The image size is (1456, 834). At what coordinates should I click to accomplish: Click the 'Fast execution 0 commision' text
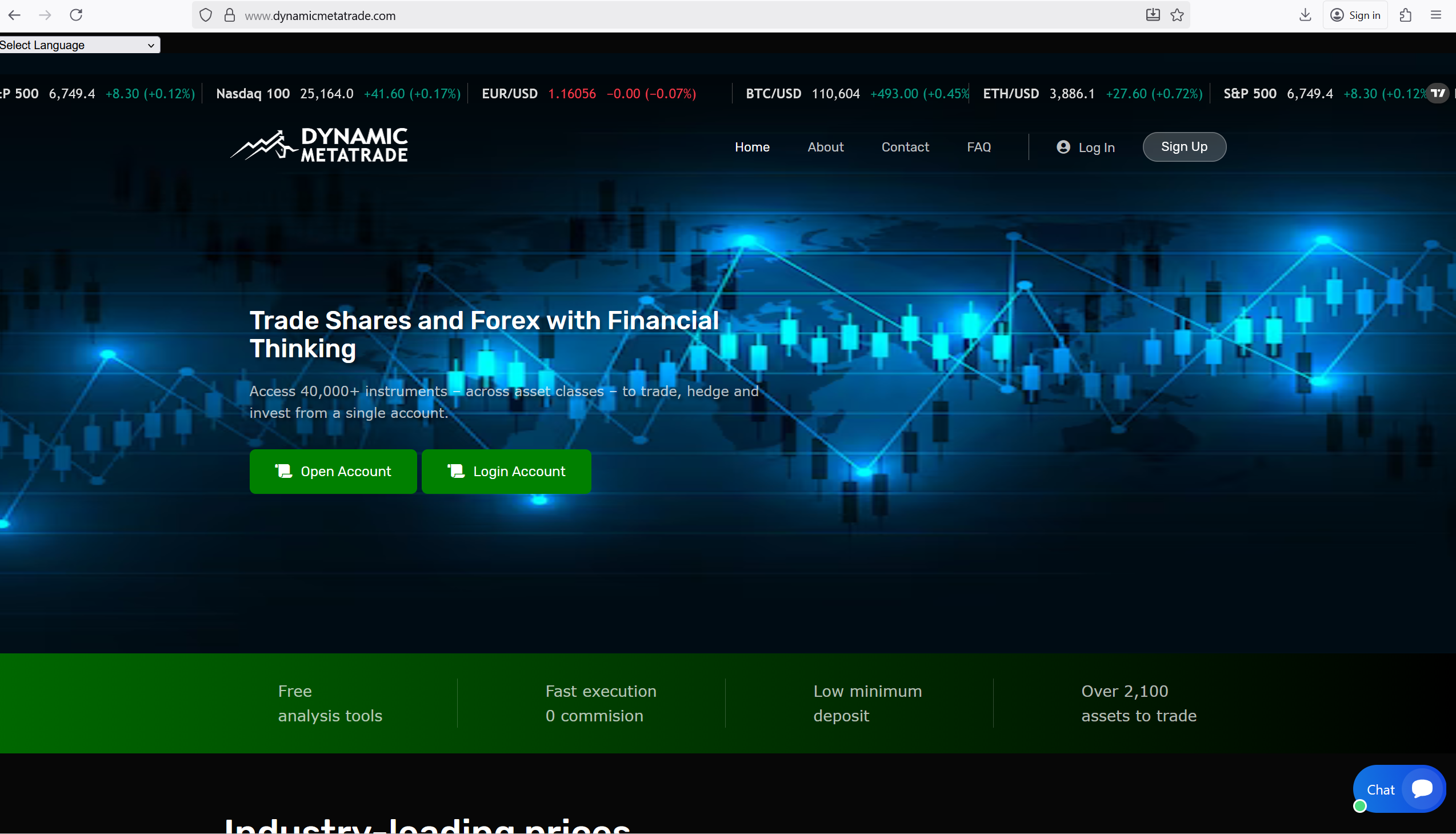point(601,703)
